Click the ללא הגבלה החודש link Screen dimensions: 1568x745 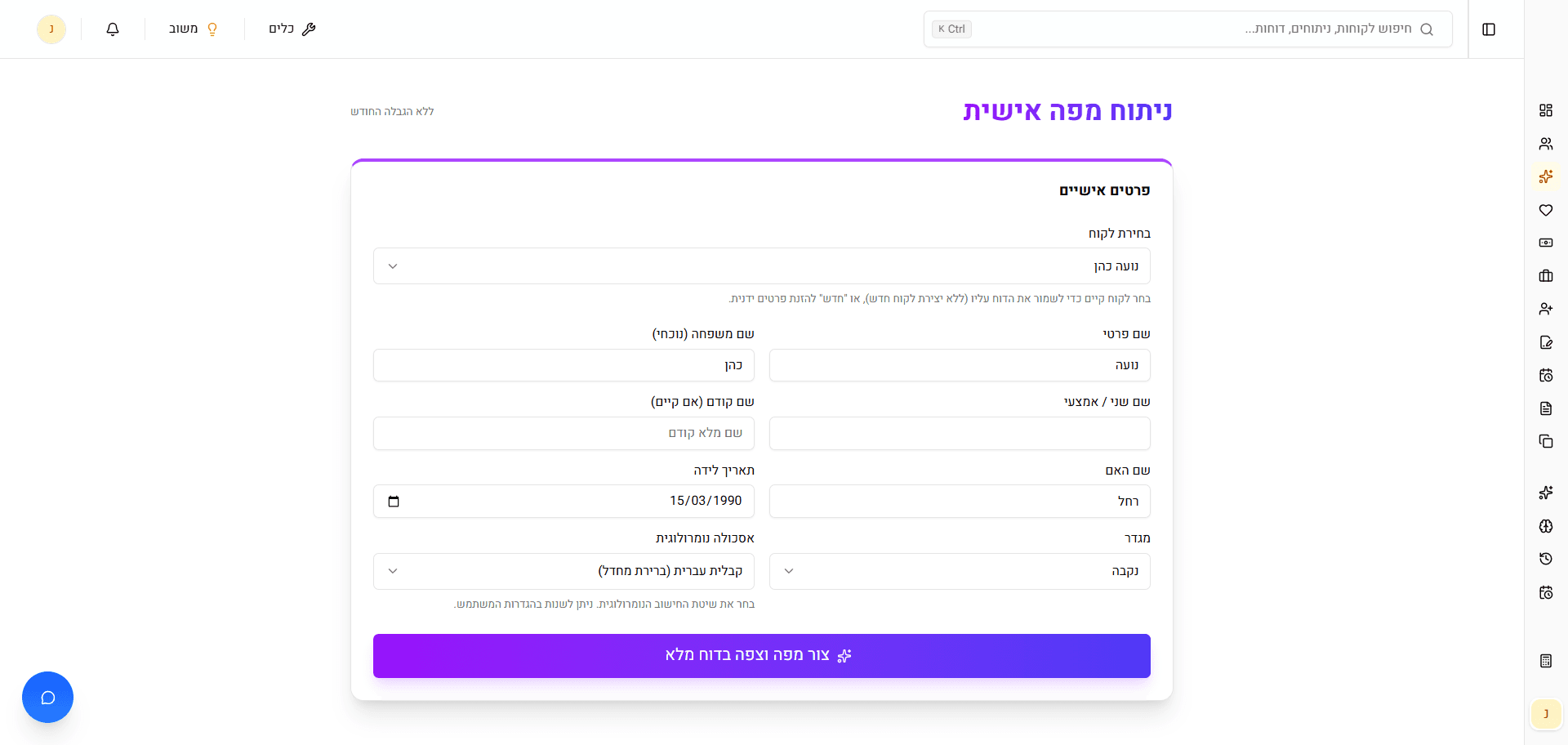pyautogui.click(x=393, y=111)
